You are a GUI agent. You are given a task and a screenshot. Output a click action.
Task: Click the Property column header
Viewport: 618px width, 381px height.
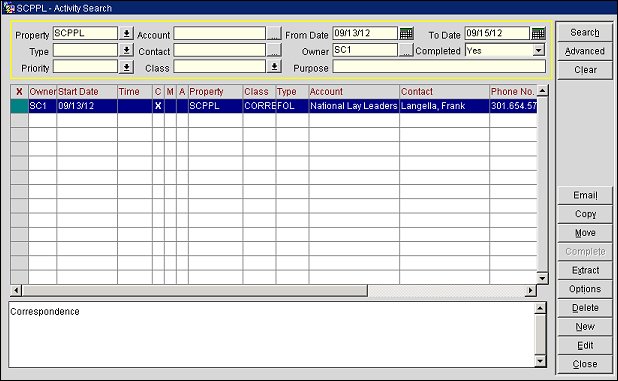[x=216, y=92]
